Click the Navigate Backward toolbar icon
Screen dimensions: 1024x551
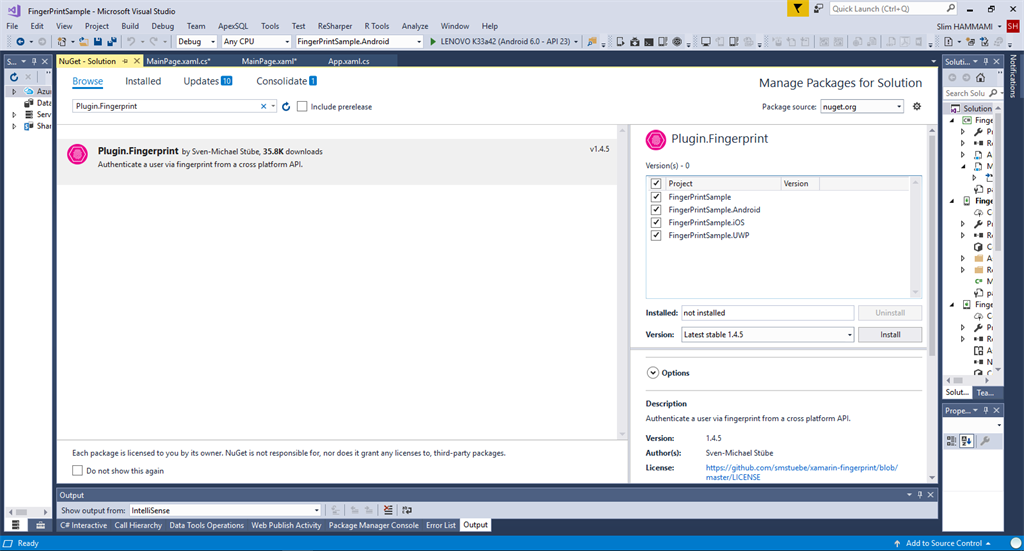click(20, 42)
